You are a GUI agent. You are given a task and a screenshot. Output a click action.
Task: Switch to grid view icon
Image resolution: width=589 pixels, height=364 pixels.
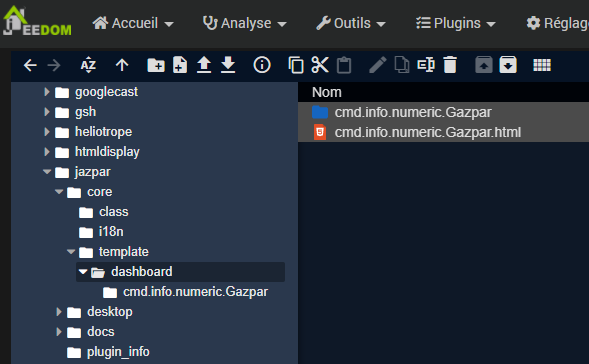(542, 65)
